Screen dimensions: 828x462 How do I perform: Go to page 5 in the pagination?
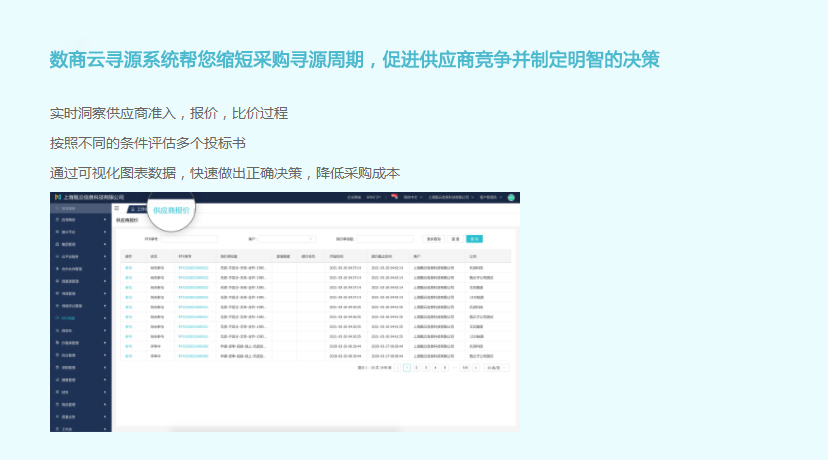coord(445,368)
